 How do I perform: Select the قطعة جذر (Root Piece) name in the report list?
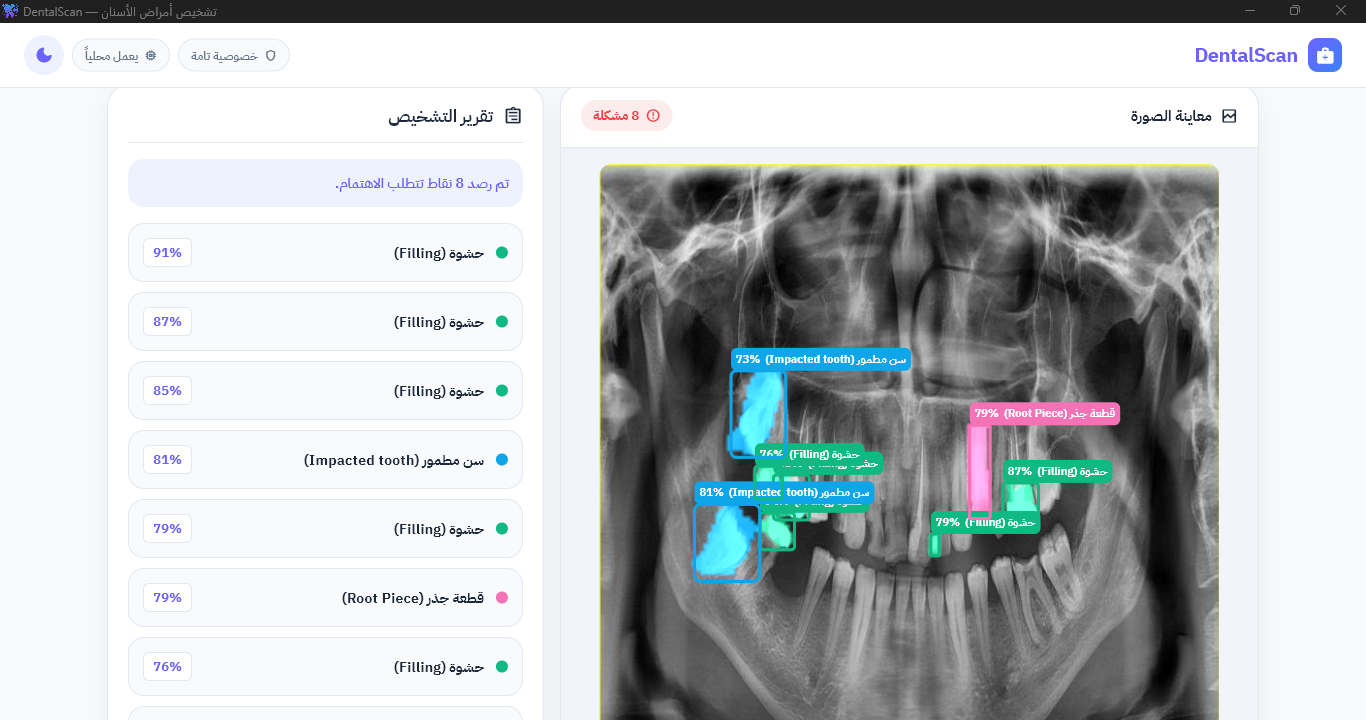413,598
